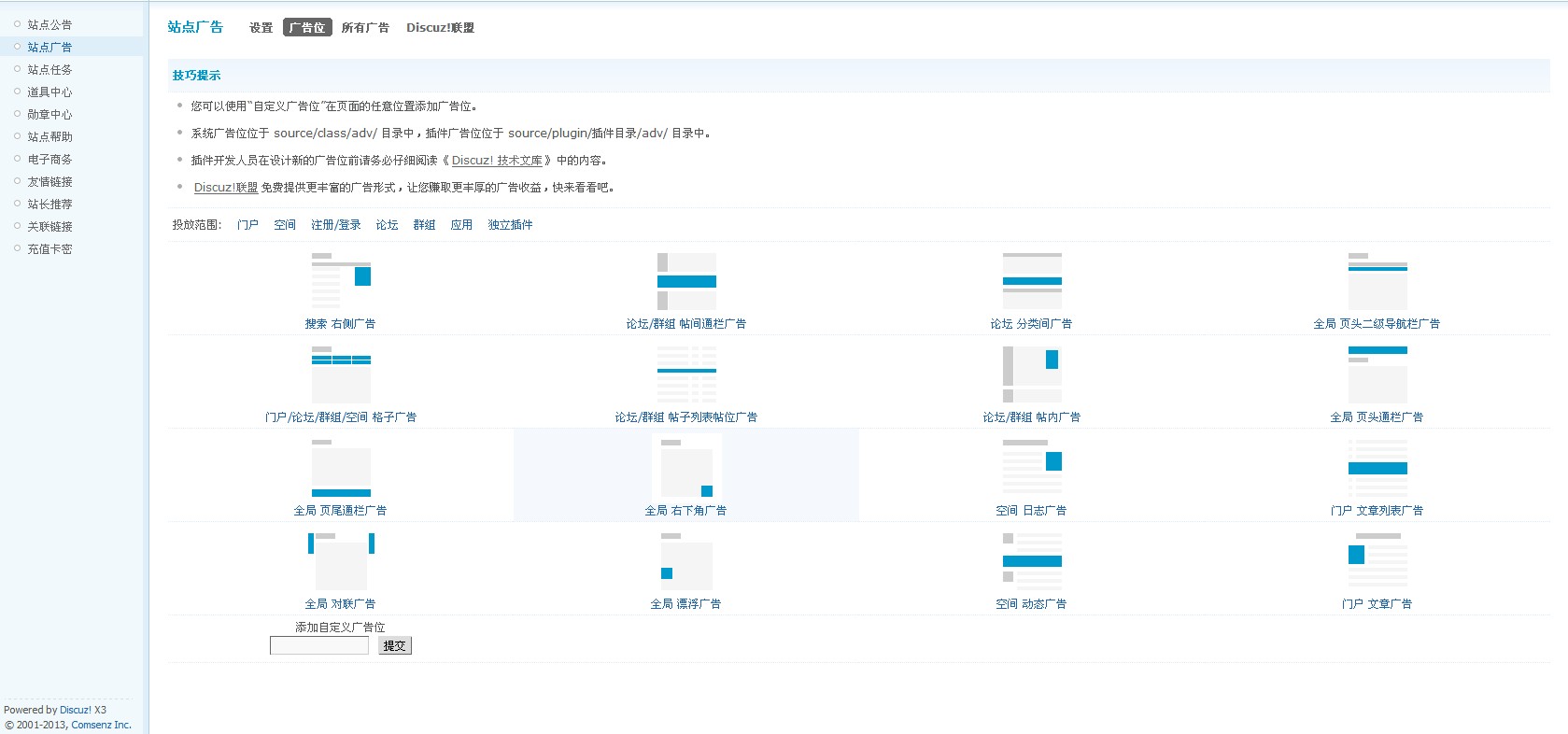The width and height of the screenshot is (1568, 734).
Task: Select the 广告位 tab
Action: tap(307, 28)
